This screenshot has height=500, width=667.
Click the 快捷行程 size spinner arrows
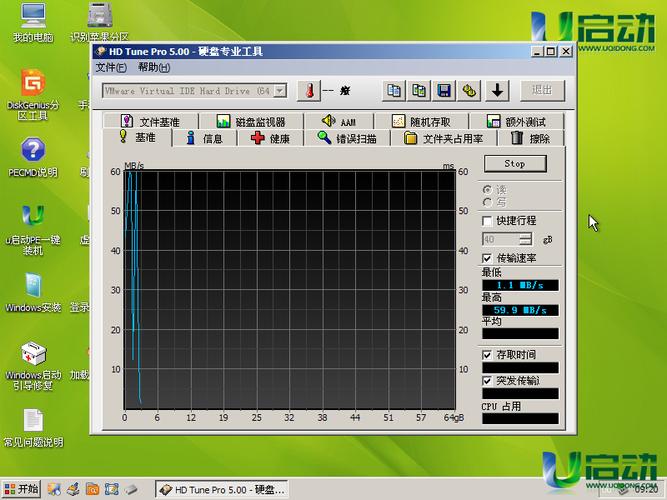pos(526,239)
